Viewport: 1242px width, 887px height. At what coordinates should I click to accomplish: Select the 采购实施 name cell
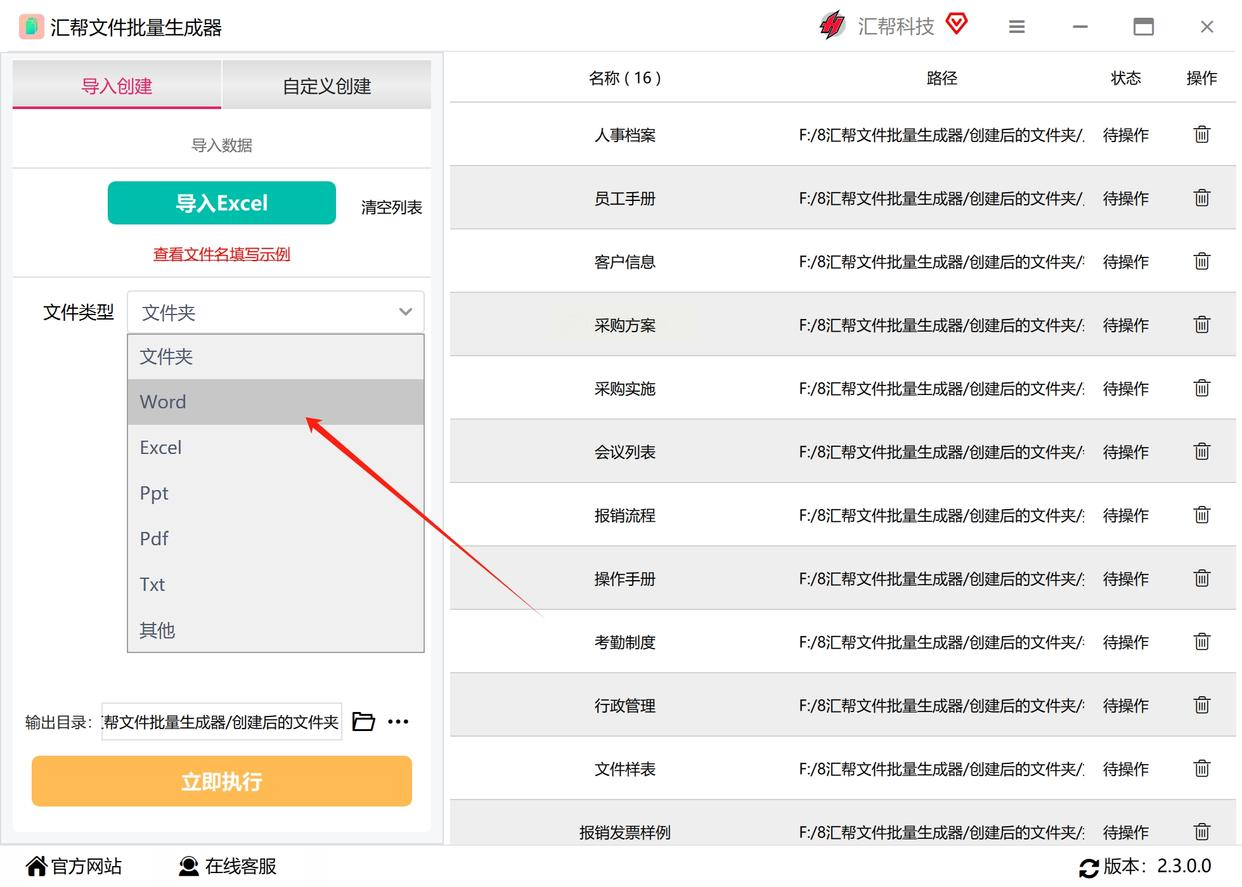625,388
